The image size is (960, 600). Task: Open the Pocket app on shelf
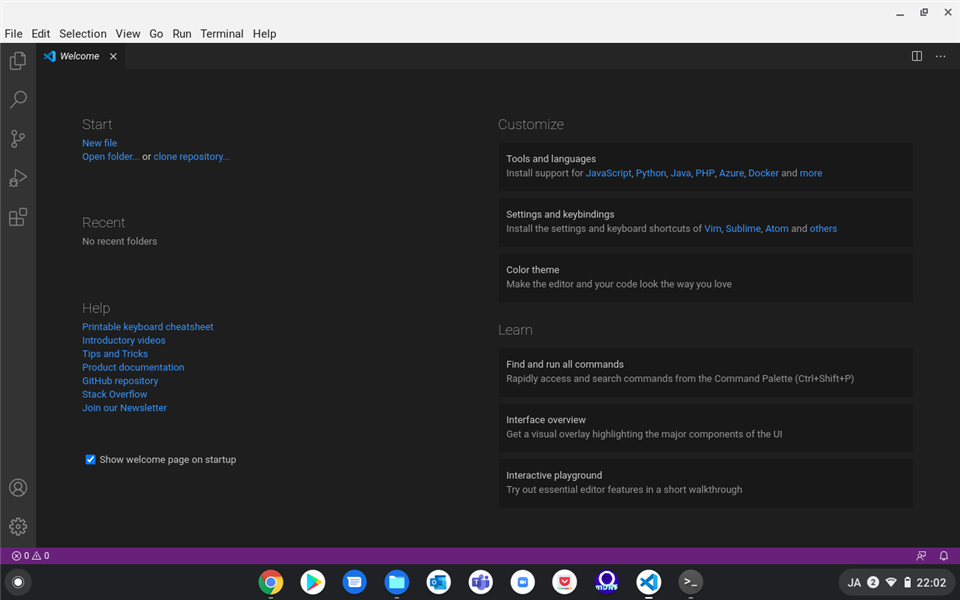coord(564,582)
